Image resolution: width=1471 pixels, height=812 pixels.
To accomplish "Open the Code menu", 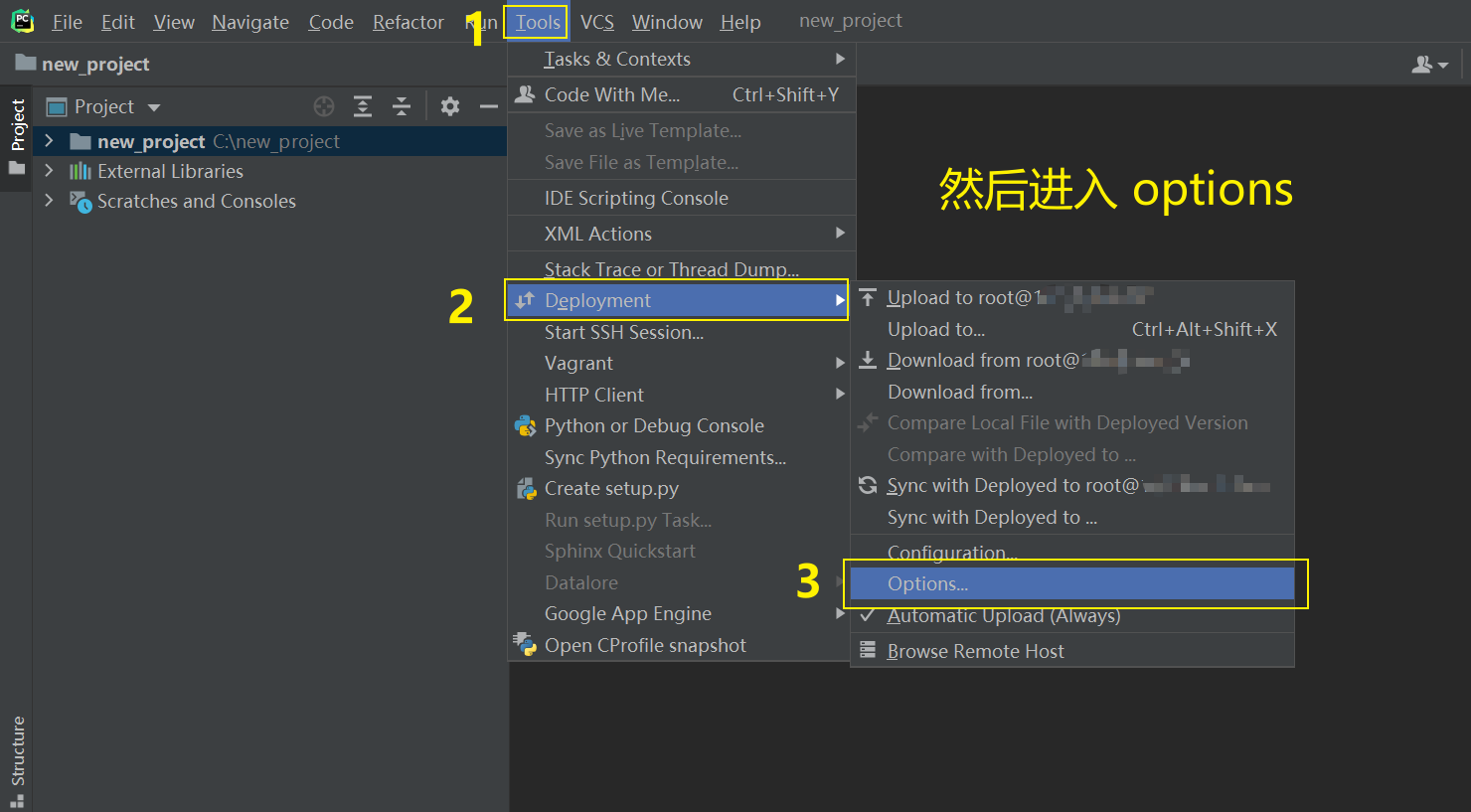I will [331, 22].
